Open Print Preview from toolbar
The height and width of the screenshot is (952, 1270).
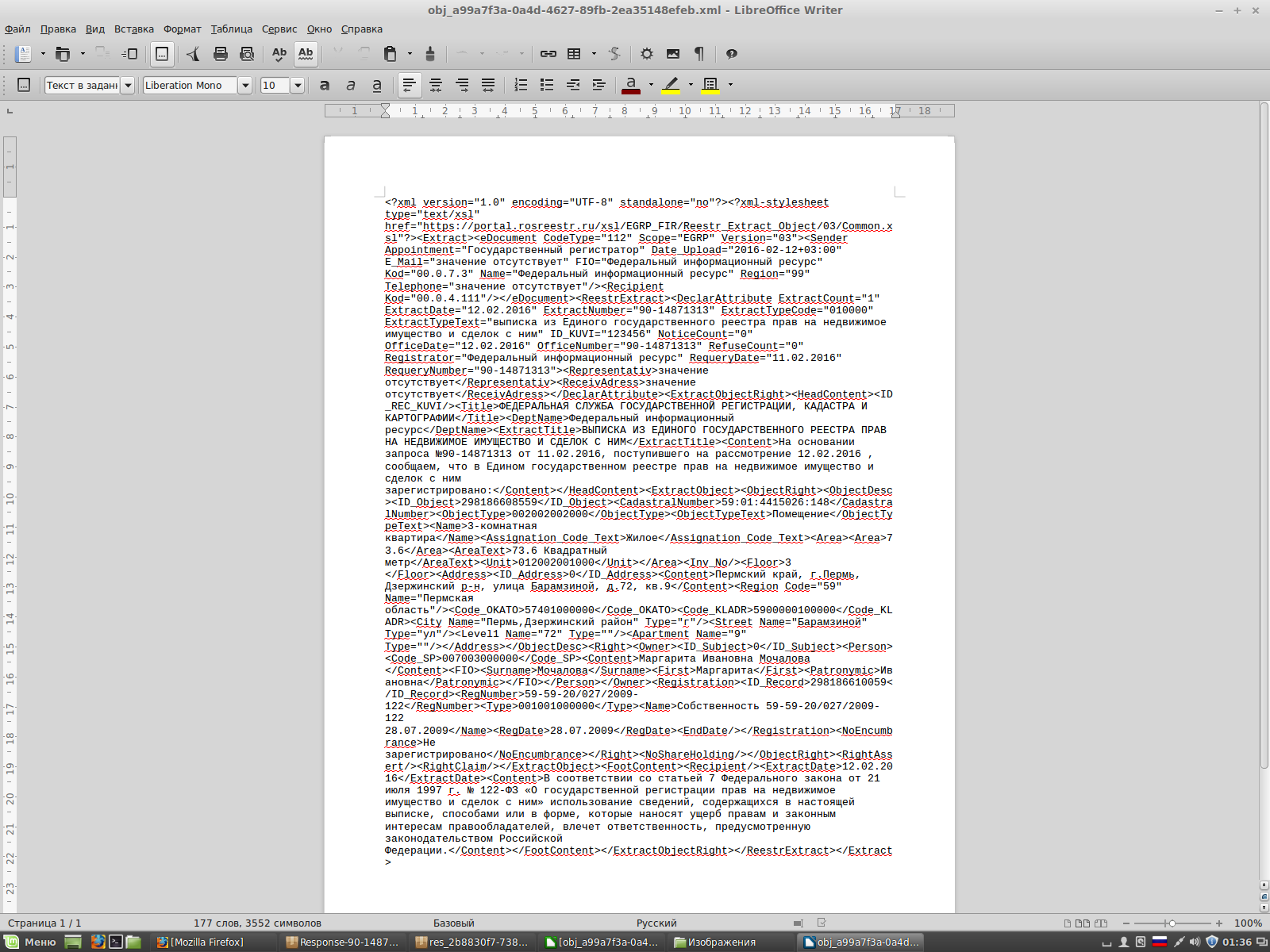(x=247, y=54)
